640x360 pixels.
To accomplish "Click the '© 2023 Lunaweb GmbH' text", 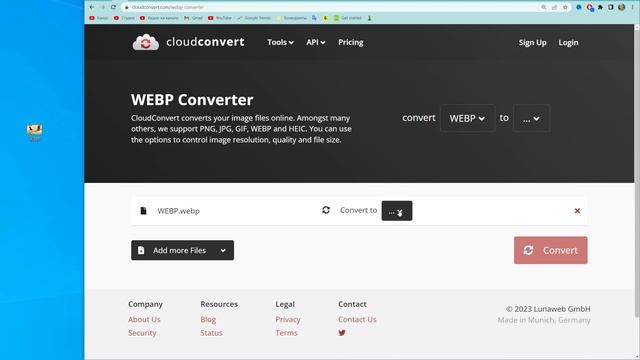I will point(548,309).
